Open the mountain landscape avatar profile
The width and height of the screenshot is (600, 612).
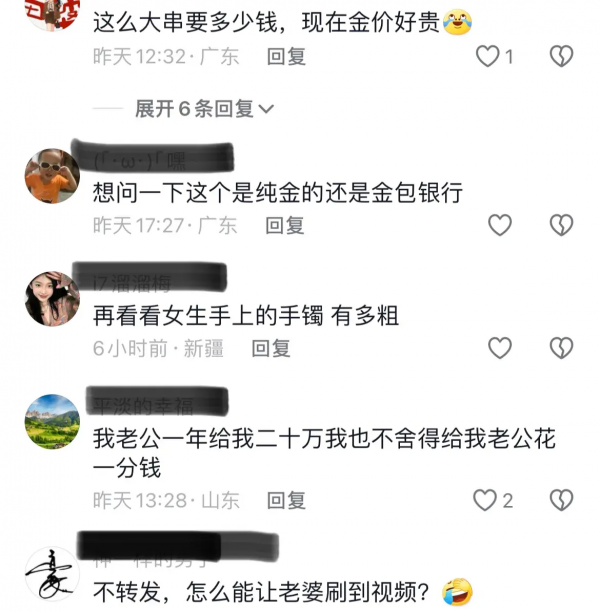coord(52,422)
